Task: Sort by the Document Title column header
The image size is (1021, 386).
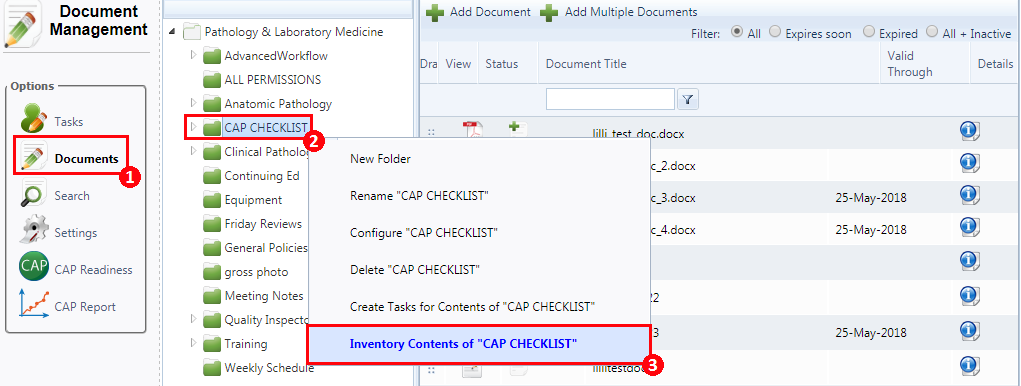Action: (586, 64)
